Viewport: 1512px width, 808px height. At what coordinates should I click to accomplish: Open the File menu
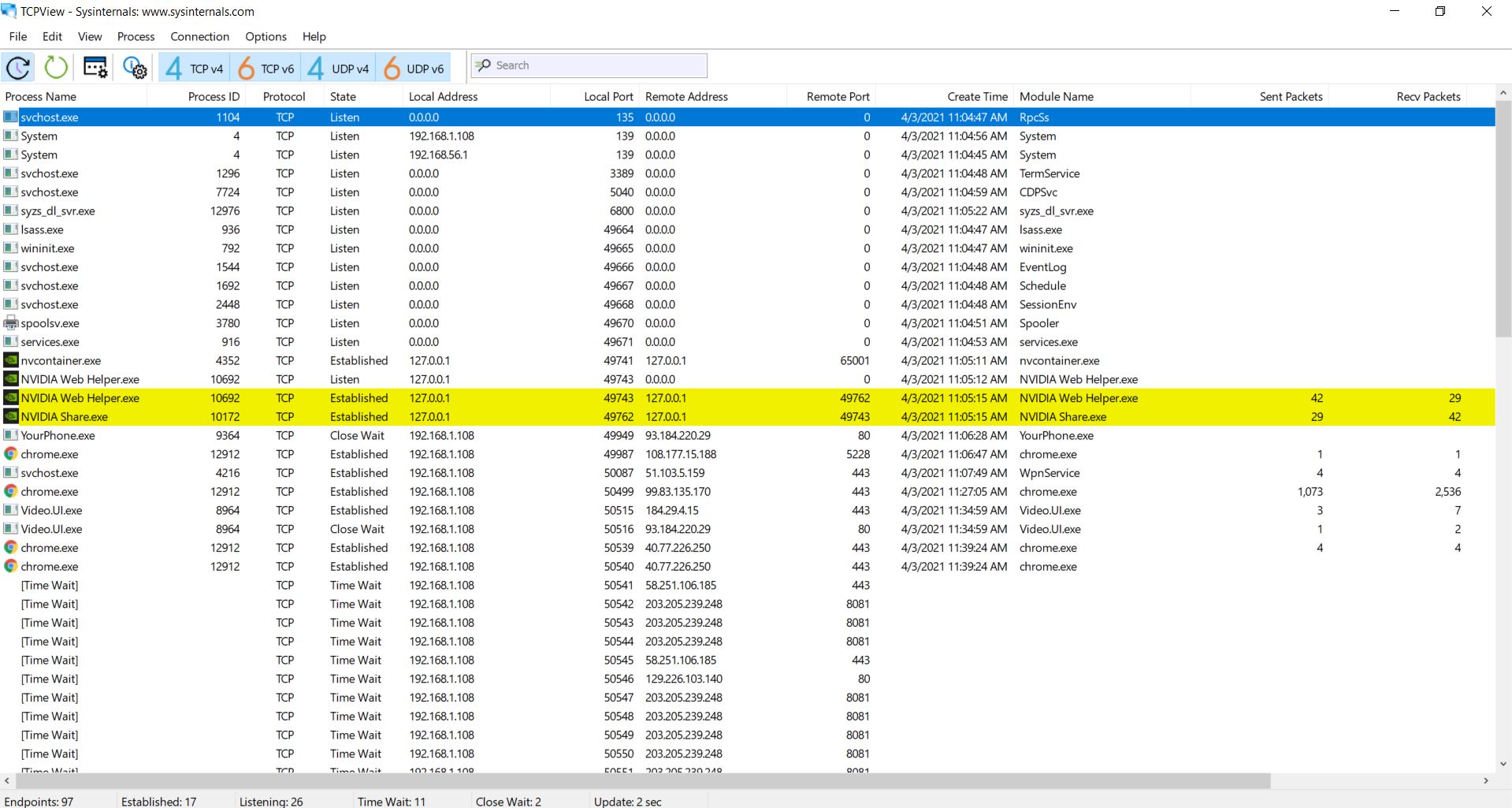click(x=18, y=36)
